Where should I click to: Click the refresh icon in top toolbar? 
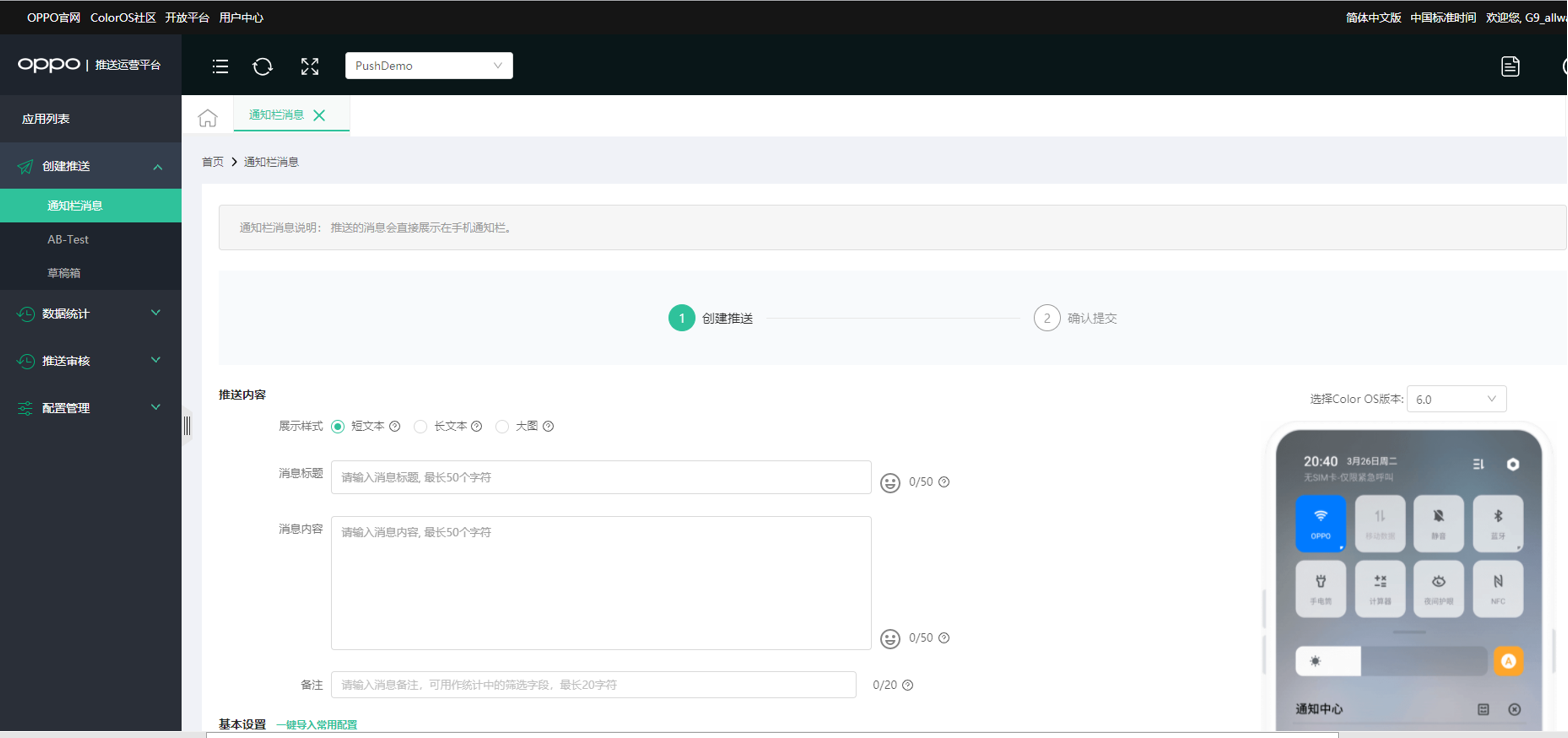[x=263, y=66]
